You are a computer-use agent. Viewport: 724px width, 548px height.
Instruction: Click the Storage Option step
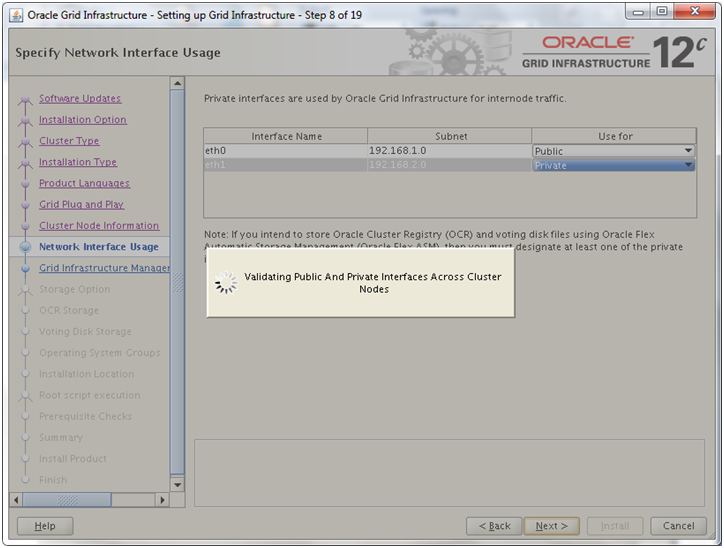pos(75,289)
